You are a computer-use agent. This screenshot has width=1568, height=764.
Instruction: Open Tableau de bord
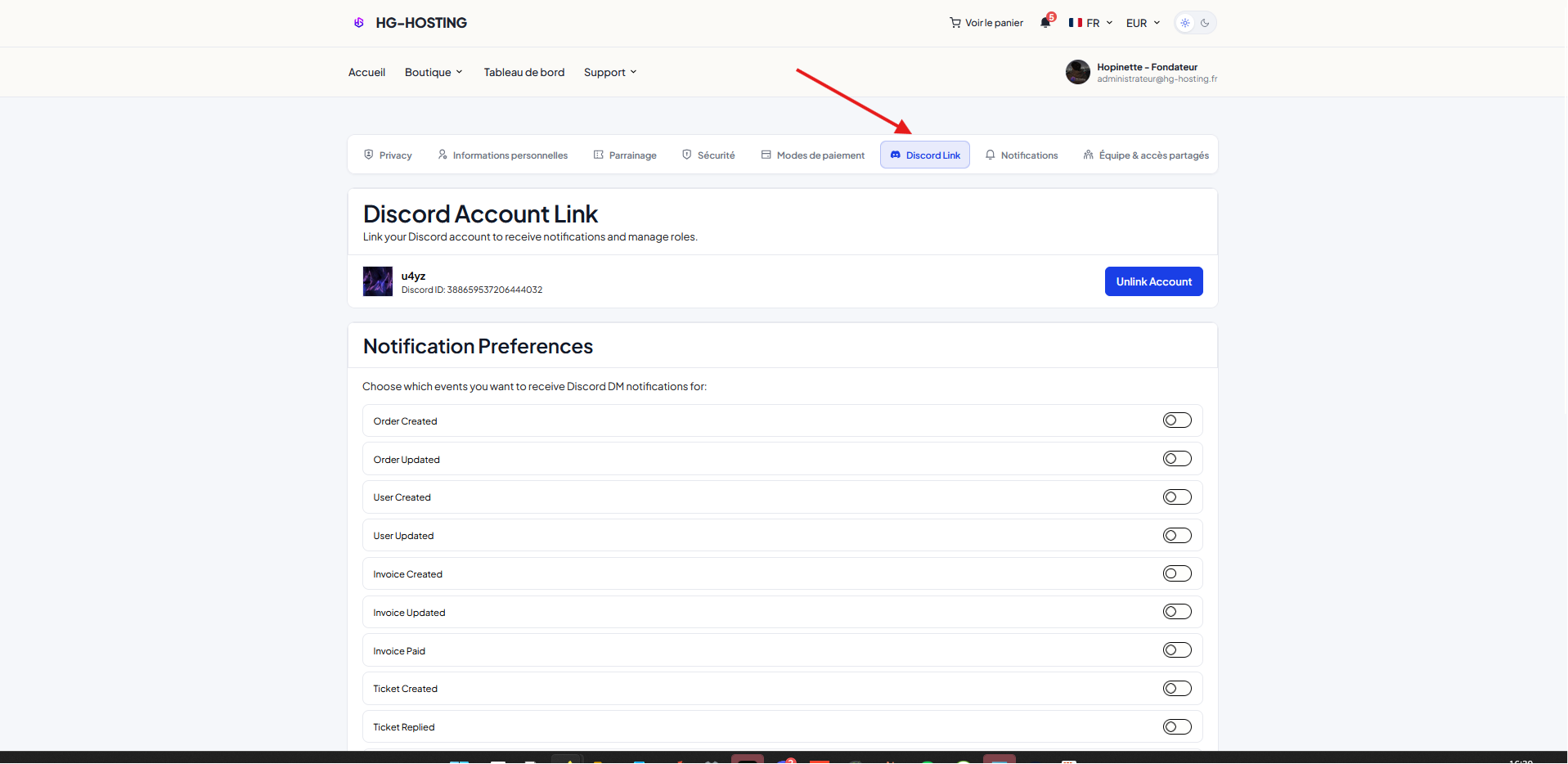click(x=524, y=72)
